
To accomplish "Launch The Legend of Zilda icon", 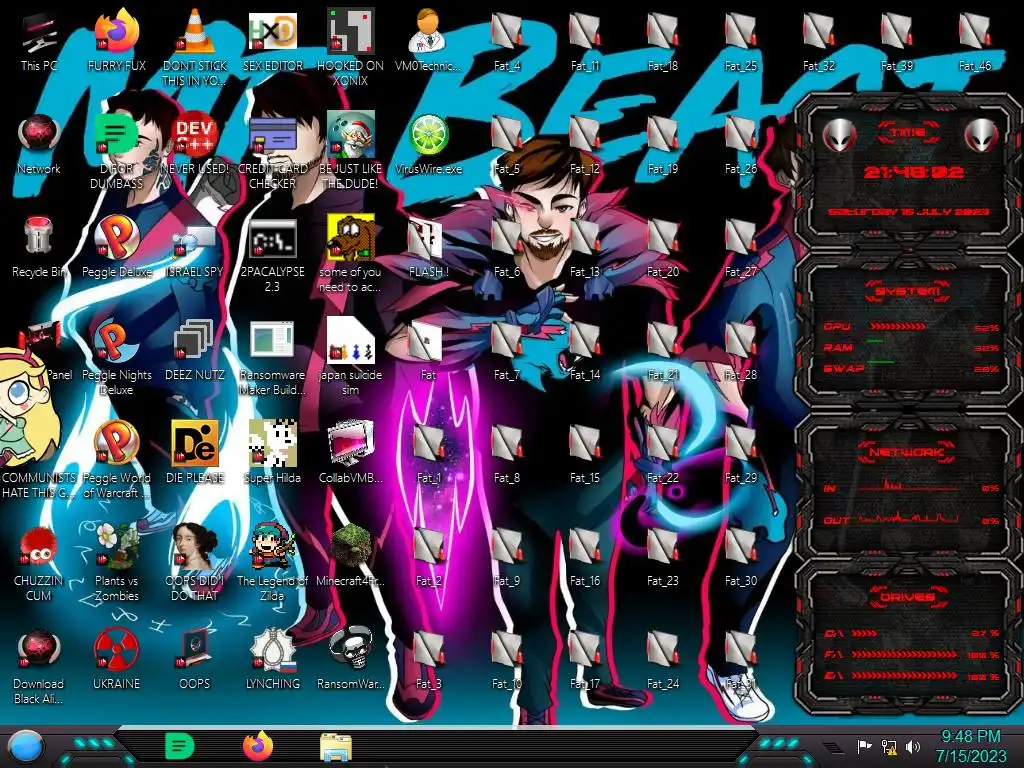I will click(272, 547).
